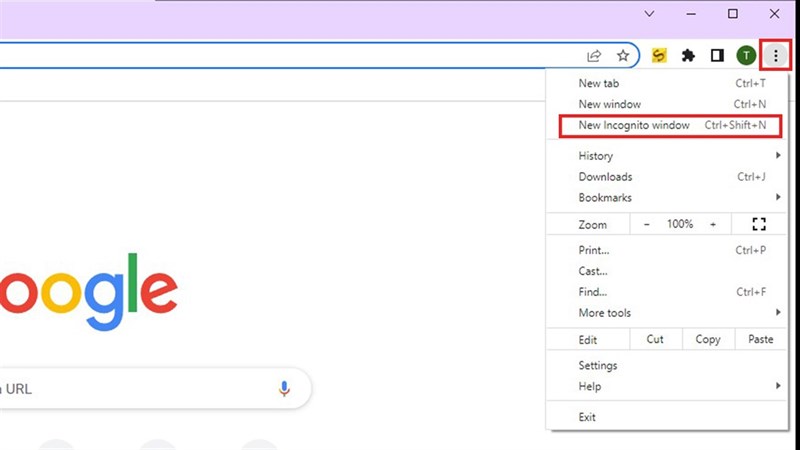The image size is (800, 450).
Task: Minimize the Chrome window
Action: [691, 14]
